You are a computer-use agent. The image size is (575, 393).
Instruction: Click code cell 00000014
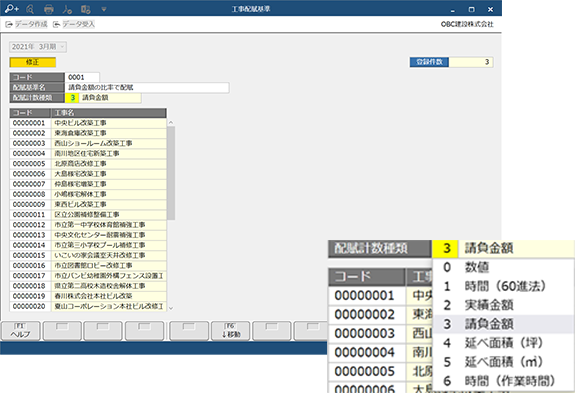[x=30, y=245]
